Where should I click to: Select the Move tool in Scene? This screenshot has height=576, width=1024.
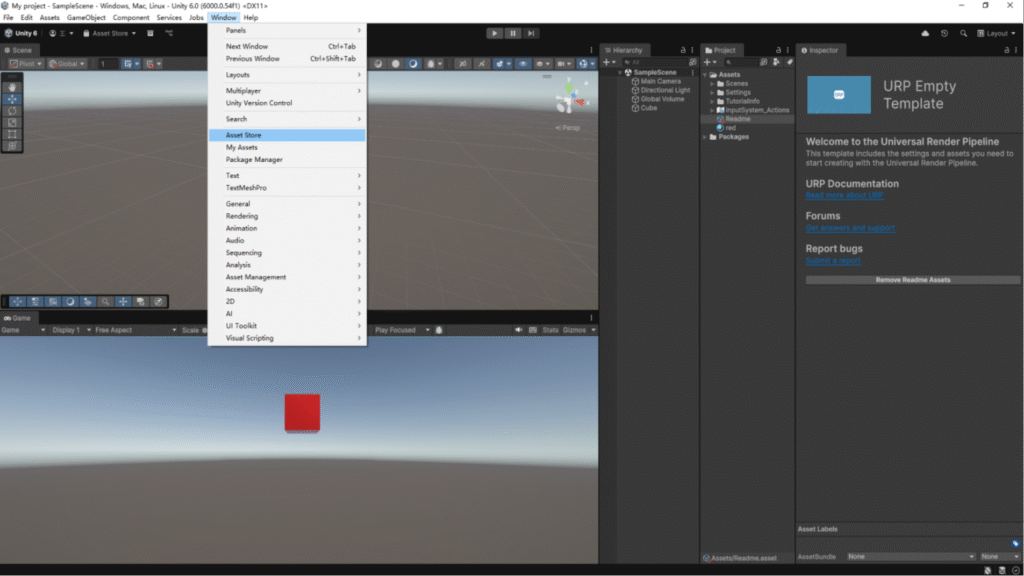click(12, 99)
